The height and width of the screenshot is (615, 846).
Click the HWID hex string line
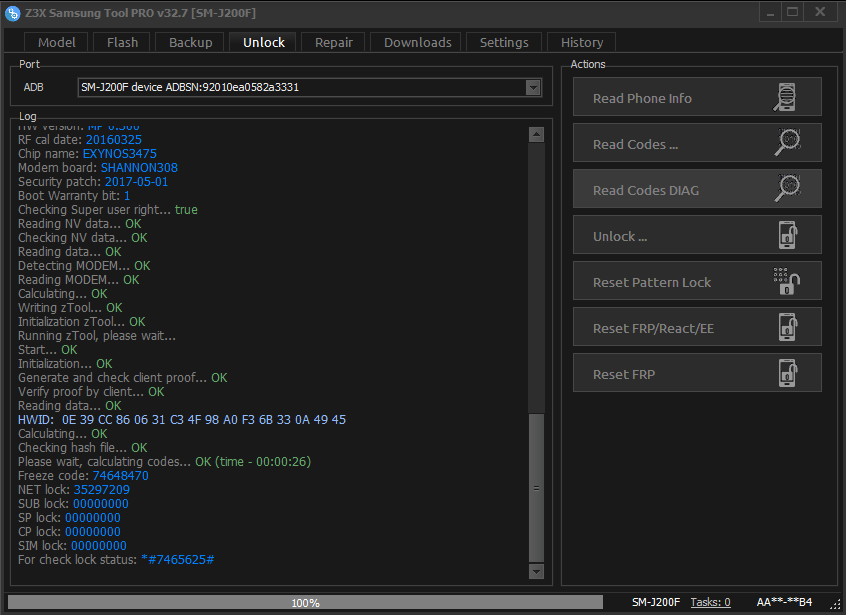182,420
